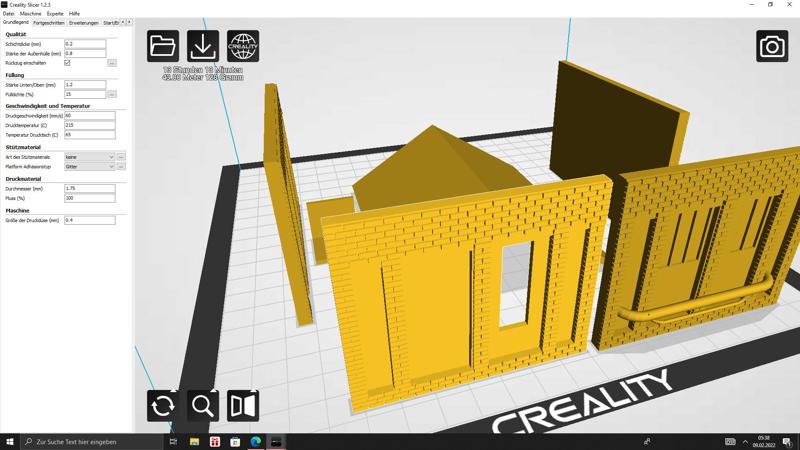Open File Explorer from the taskbar
800x450 pixels.
point(194,442)
